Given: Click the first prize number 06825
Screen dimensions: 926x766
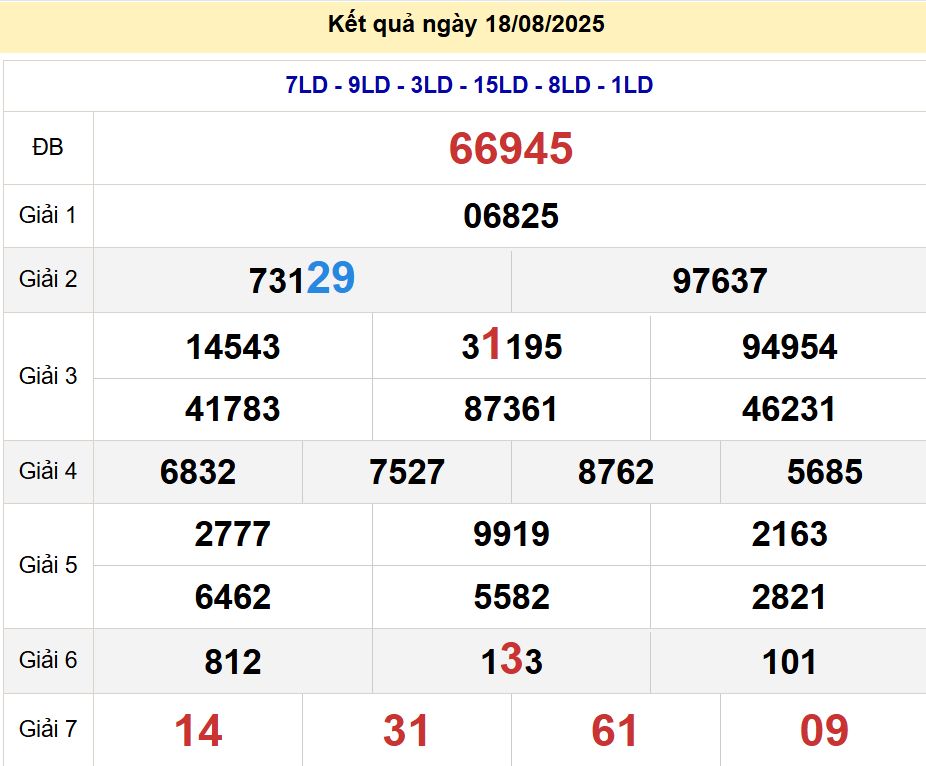Looking at the screenshot, I should pyautogui.click(x=510, y=216).
